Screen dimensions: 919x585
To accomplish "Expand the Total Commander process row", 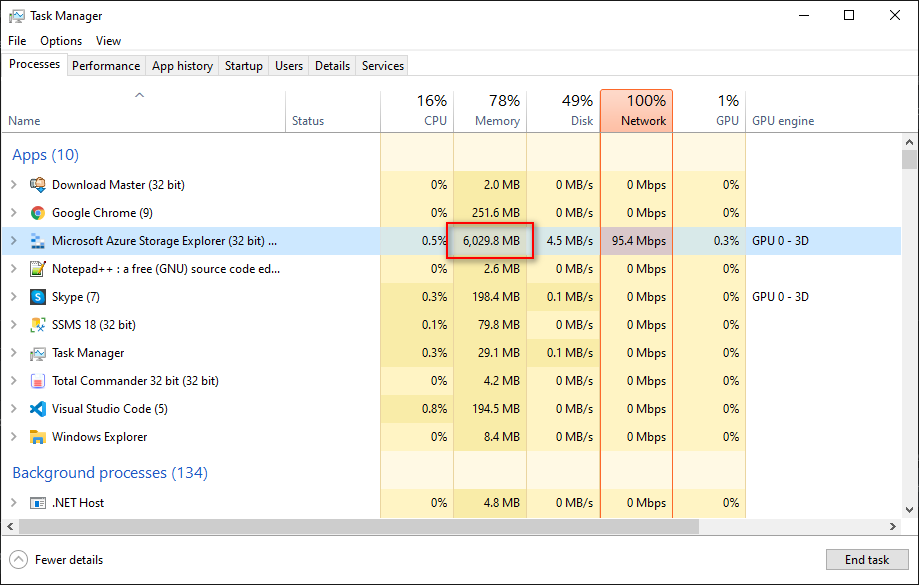I will [x=14, y=381].
